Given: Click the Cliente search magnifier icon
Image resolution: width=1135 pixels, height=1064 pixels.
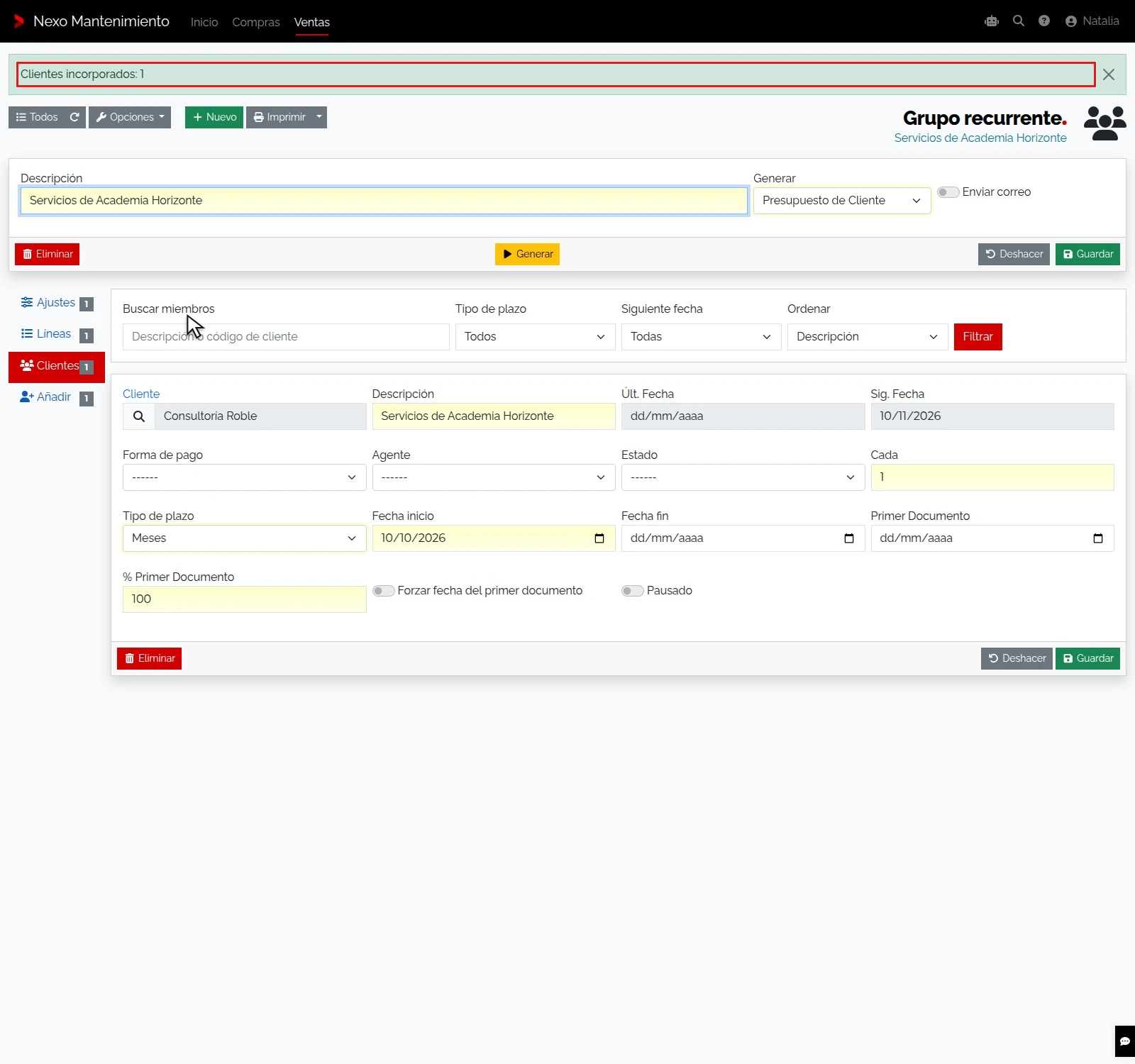Looking at the screenshot, I should tap(139, 416).
